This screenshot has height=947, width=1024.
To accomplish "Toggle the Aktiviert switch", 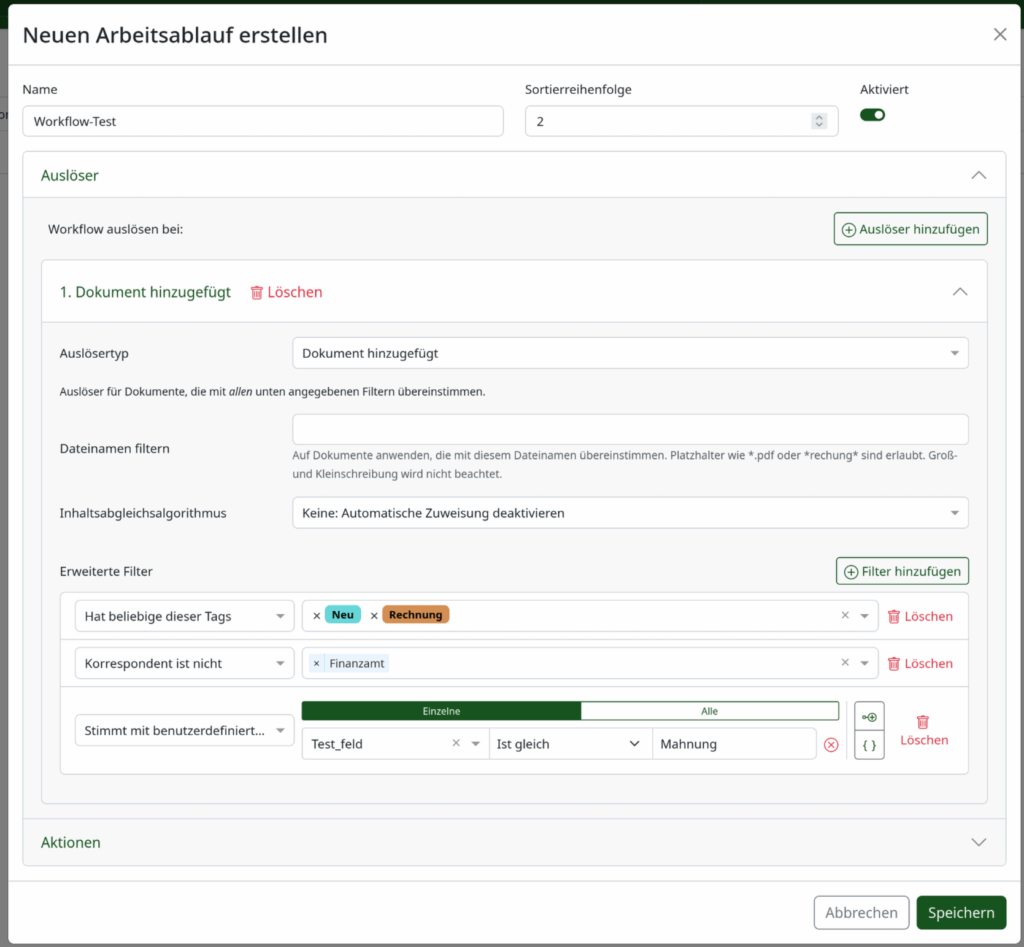I will coord(873,115).
